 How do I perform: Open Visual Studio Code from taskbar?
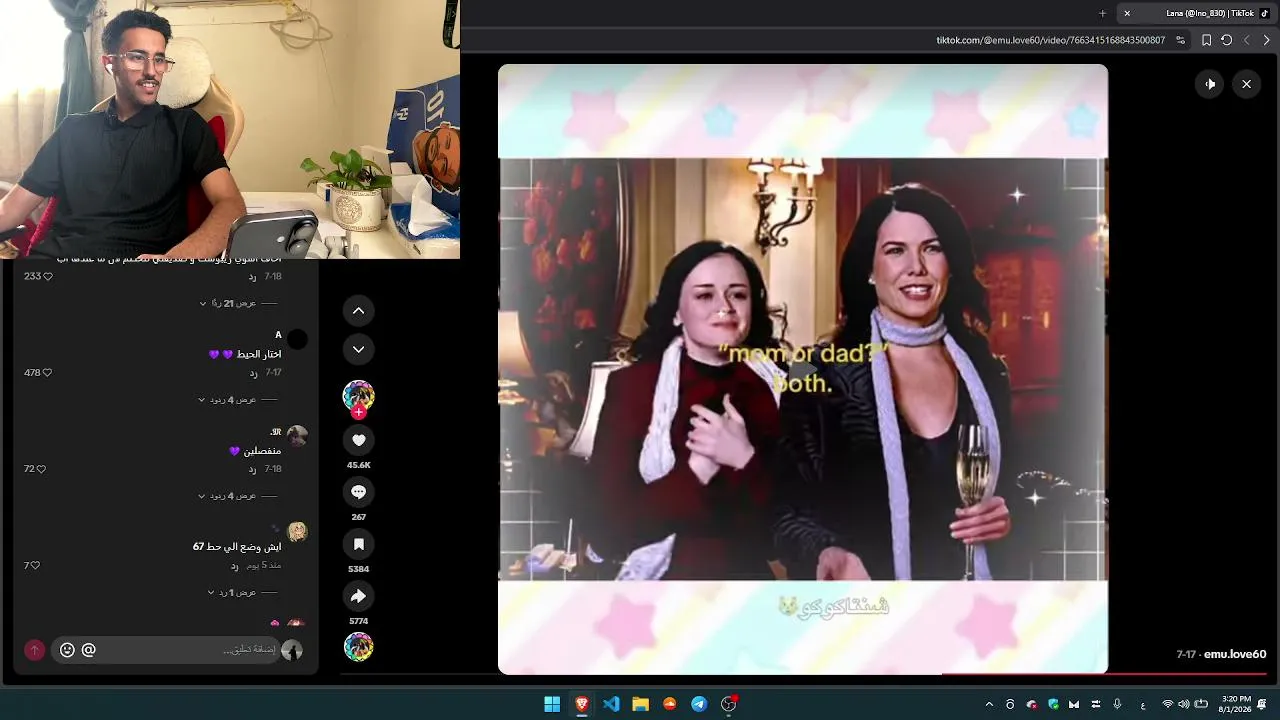point(611,704)
